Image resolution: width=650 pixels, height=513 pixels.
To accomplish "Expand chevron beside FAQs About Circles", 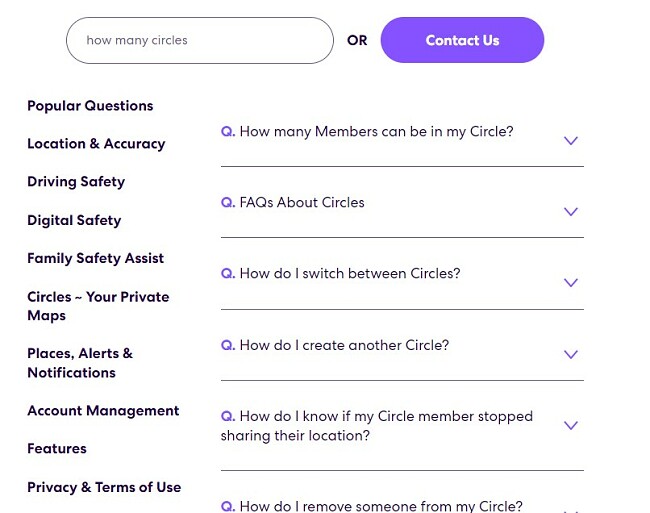I will (571, 212).
